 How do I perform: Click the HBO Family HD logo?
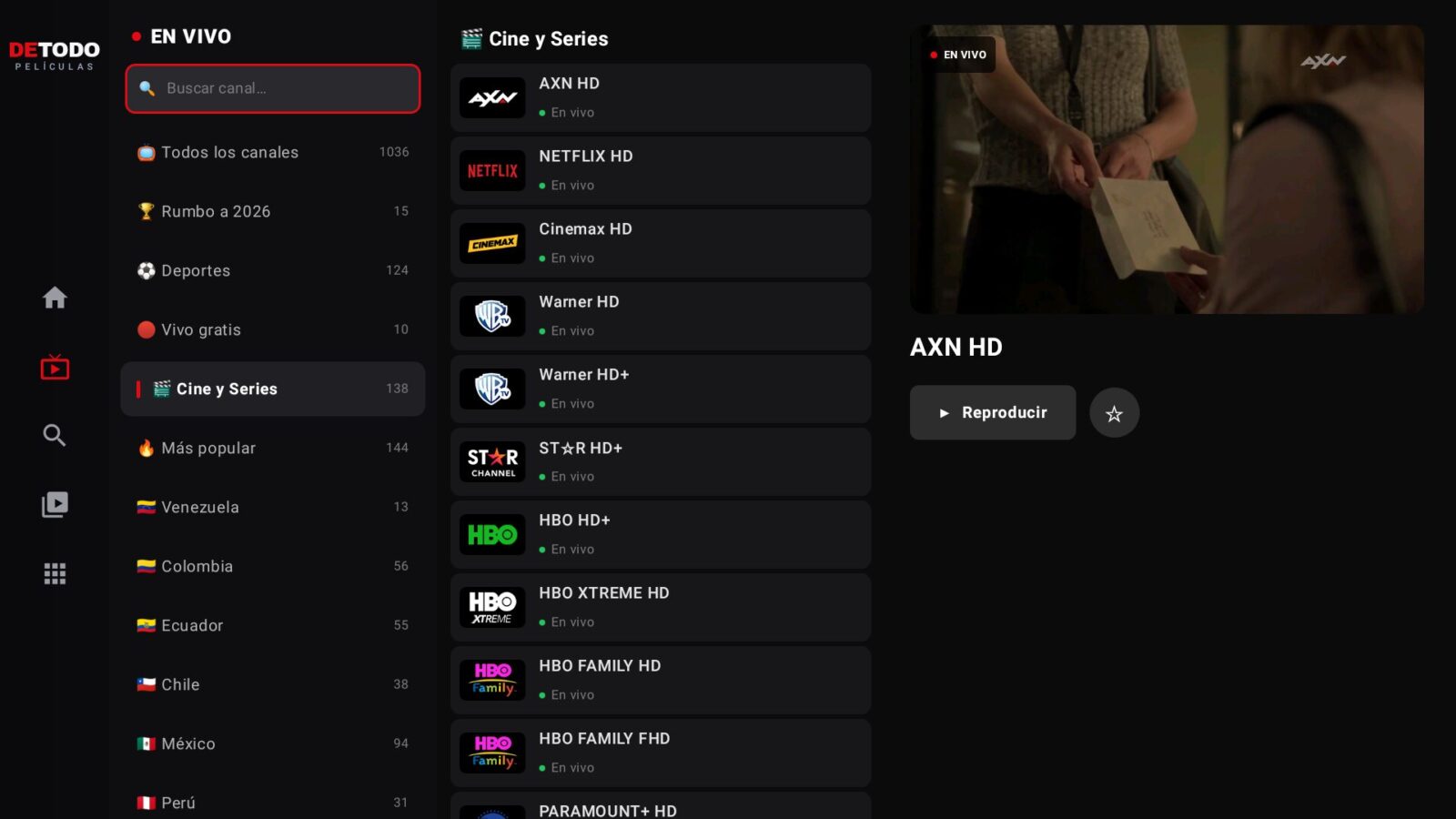pos(492,681)
